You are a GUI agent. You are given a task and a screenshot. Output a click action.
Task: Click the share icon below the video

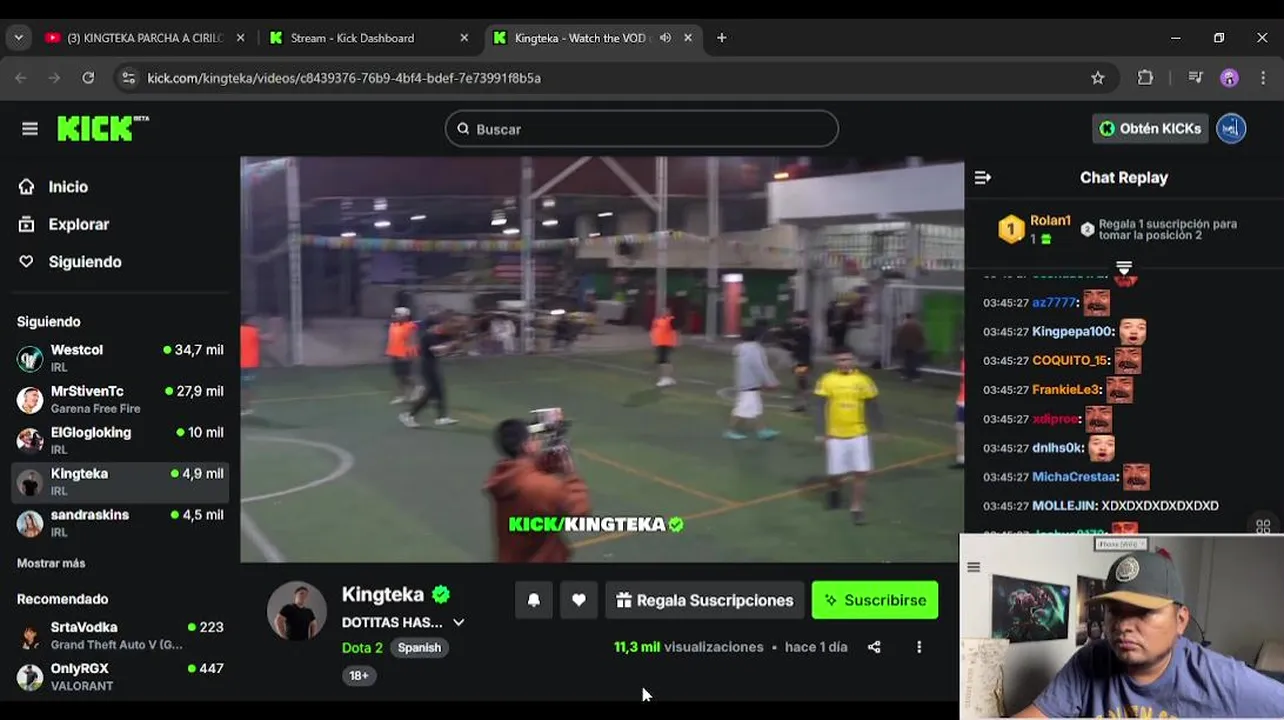coord(874,647)
